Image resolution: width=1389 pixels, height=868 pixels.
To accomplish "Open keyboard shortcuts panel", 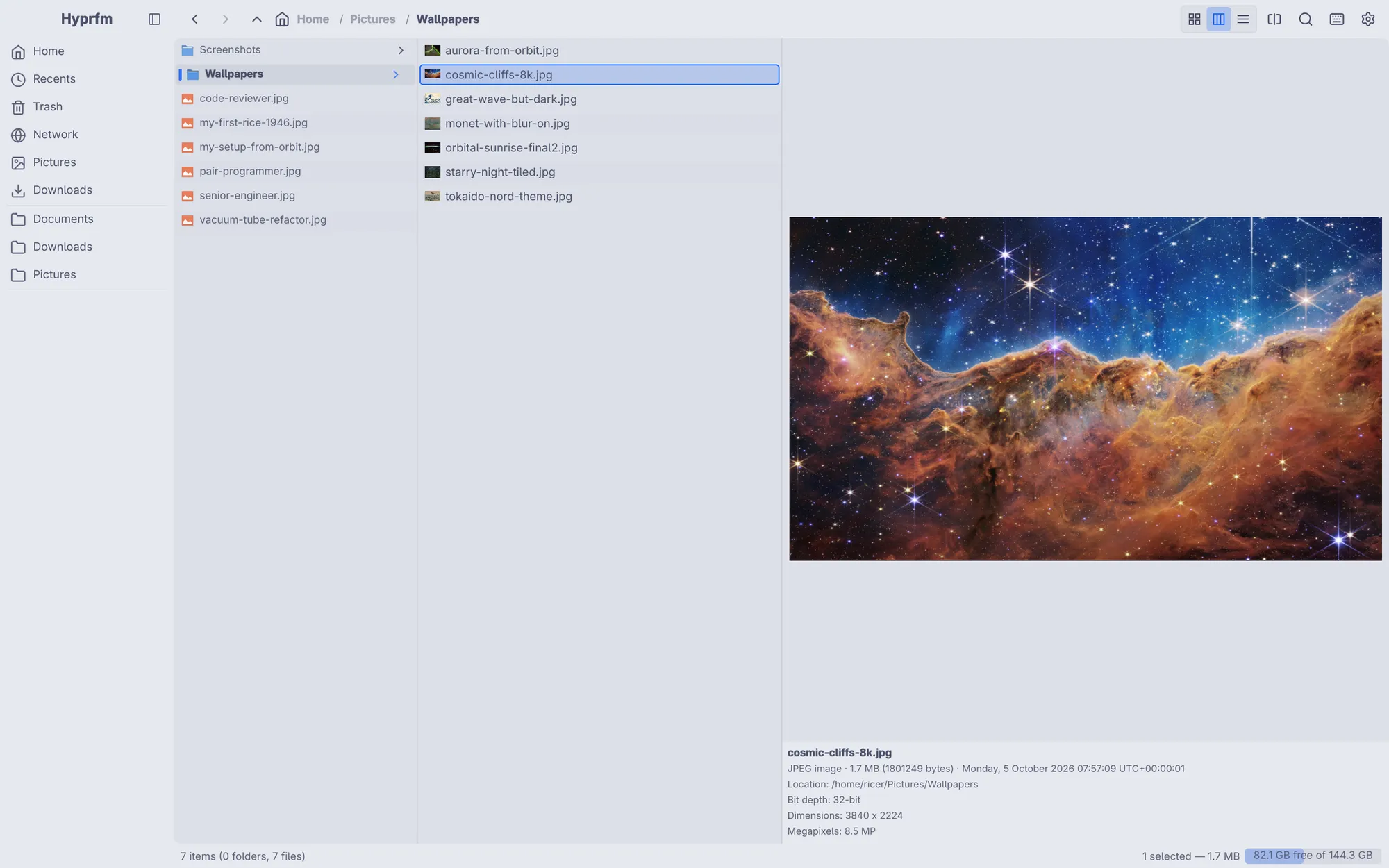I will [x=1337, y=19].
